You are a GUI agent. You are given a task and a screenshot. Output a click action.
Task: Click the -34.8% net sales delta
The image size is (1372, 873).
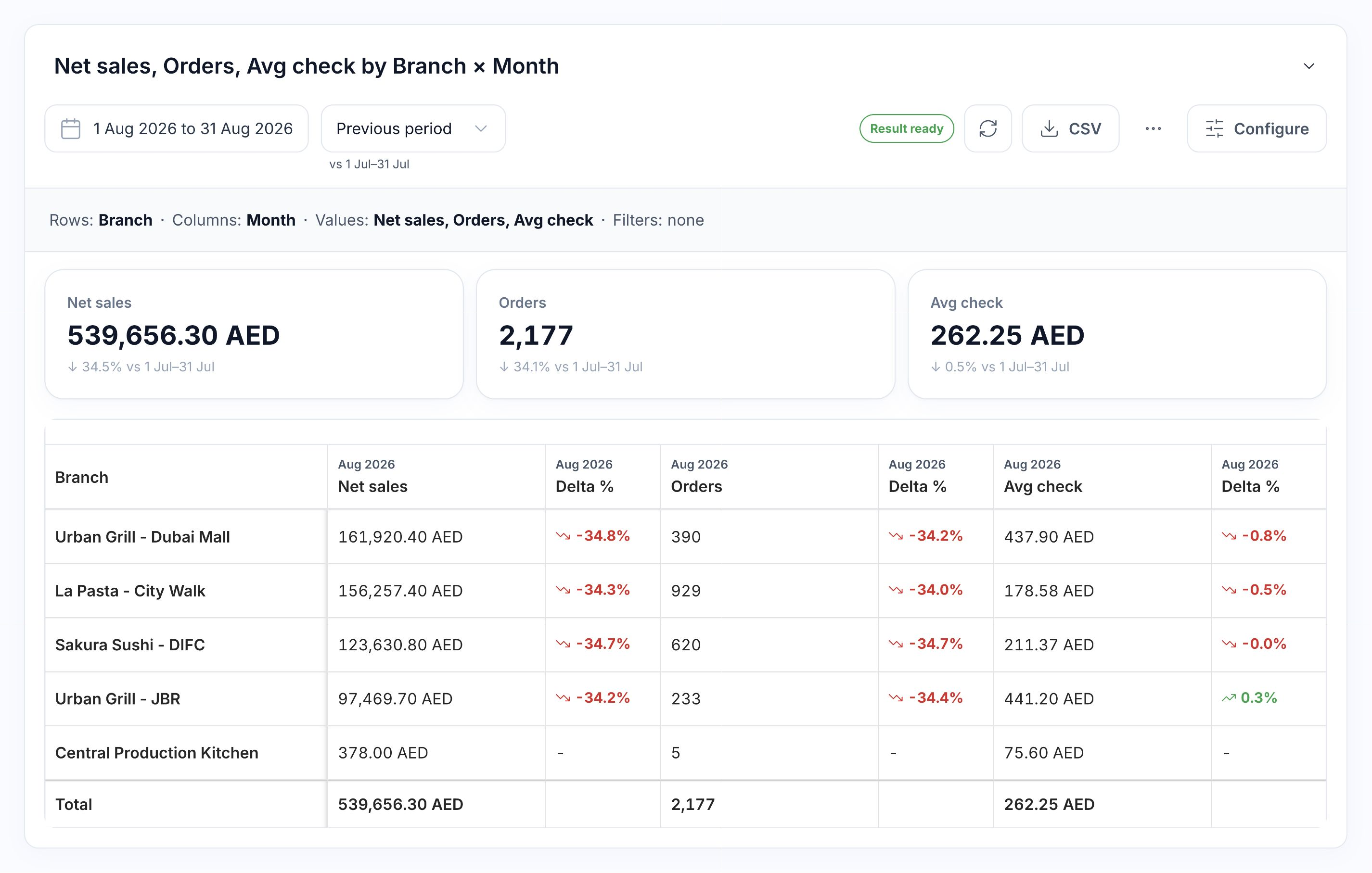coord(593,536)
